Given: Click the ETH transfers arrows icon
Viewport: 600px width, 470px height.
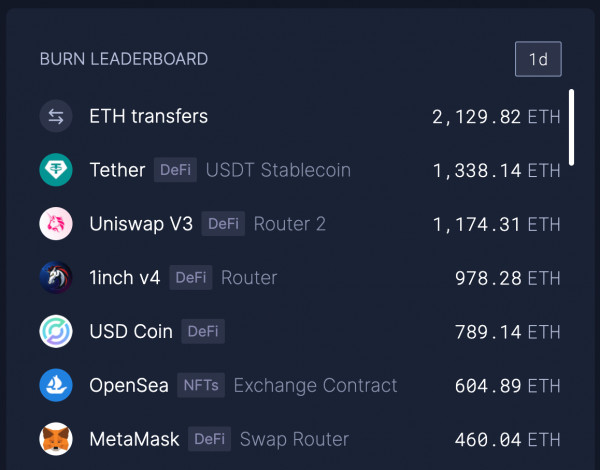Looking at the screenshot, I should [x=56, y=117].
